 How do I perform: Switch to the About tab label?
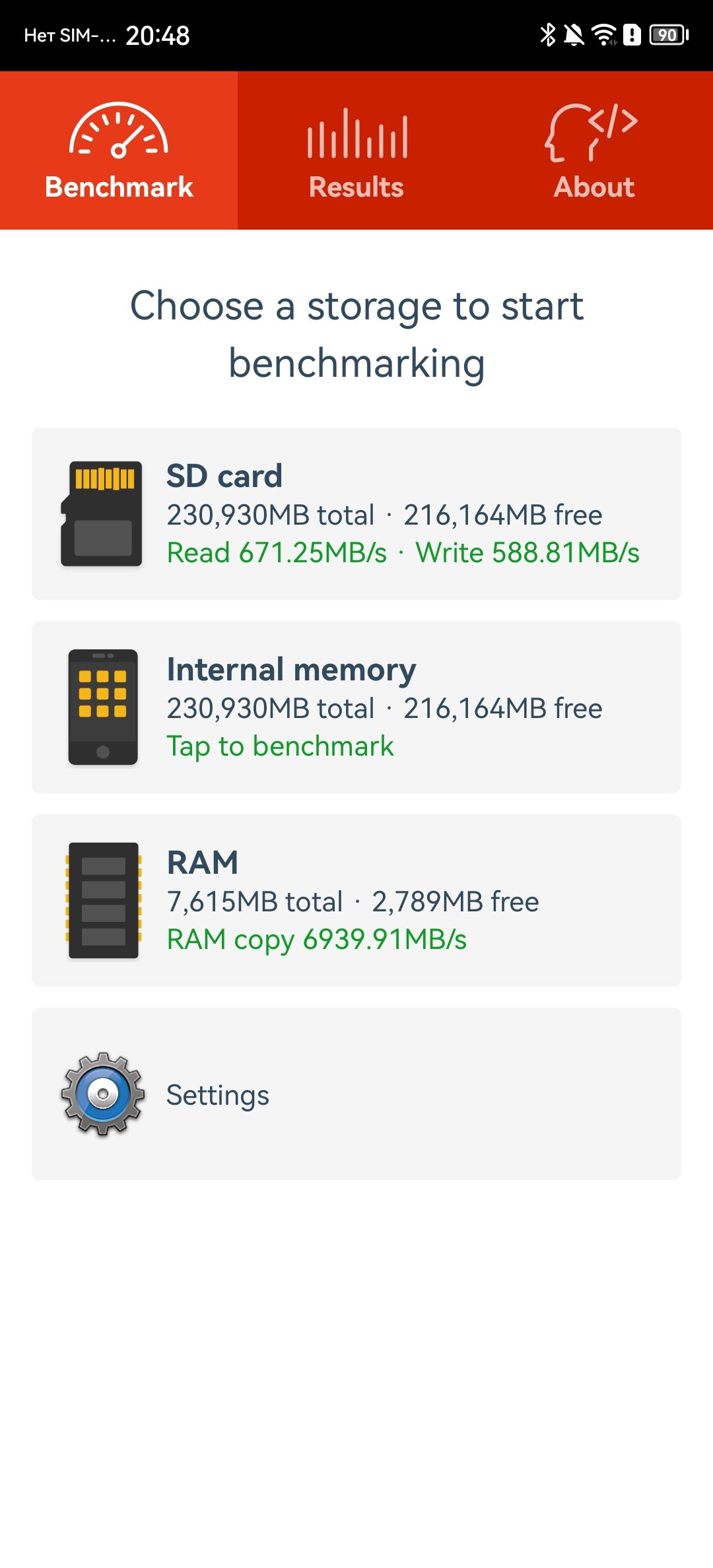click(x=594, y=187)
